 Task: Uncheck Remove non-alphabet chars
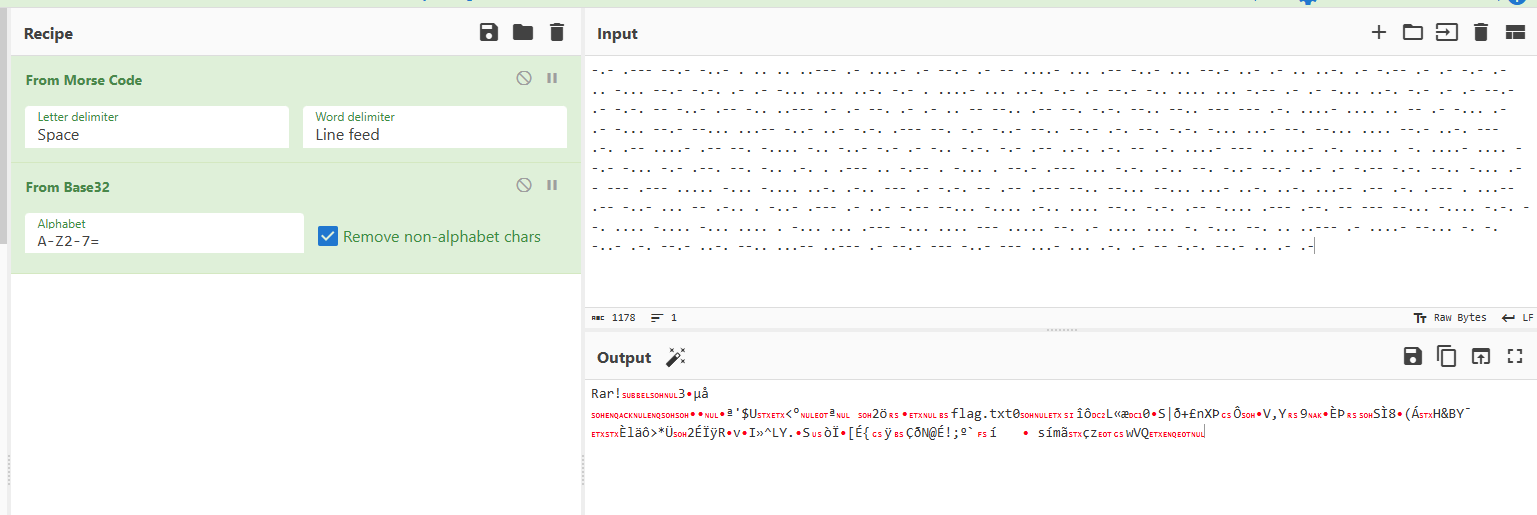[x=327, y=237]
